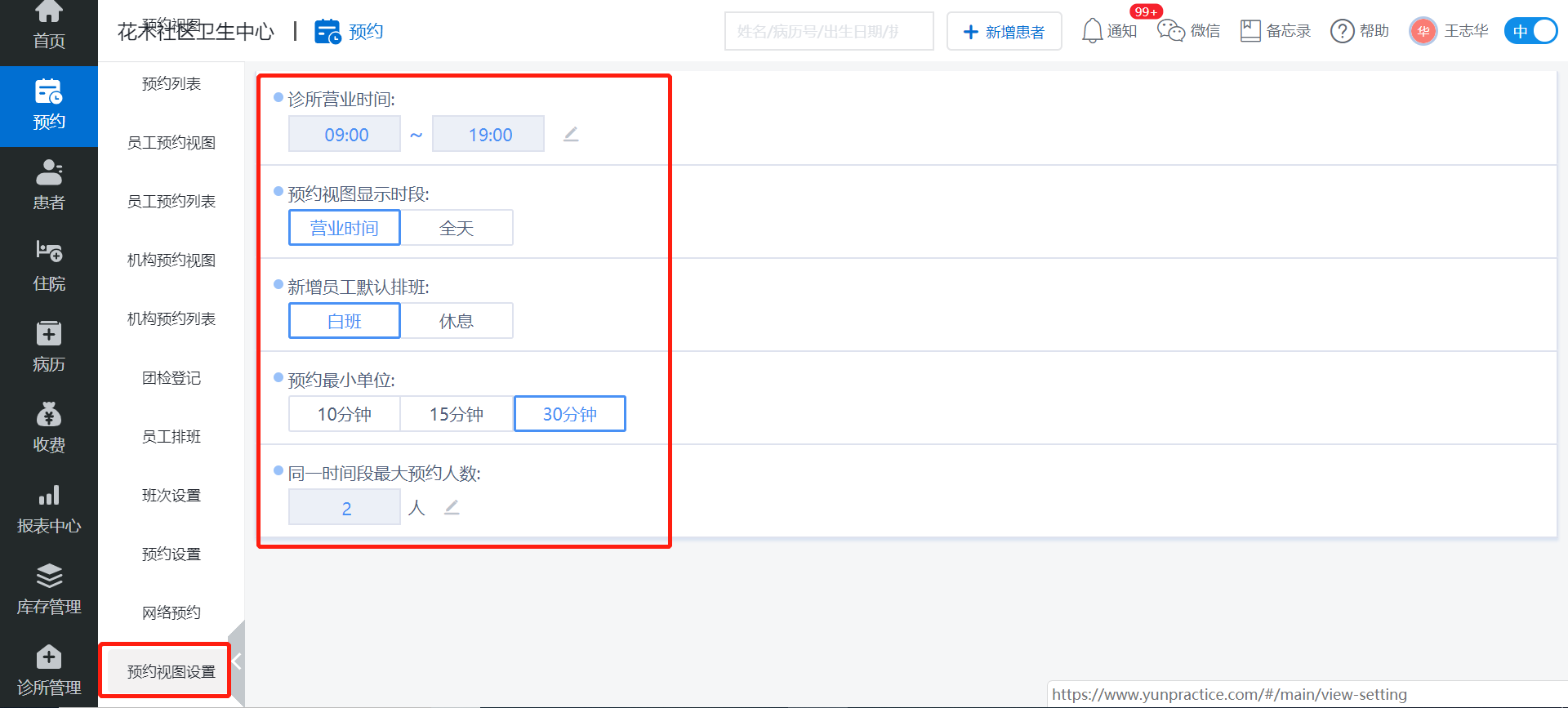1568x708 pixels.
Task: Click the 帮助 help question mark icon
Action: 1342,31
